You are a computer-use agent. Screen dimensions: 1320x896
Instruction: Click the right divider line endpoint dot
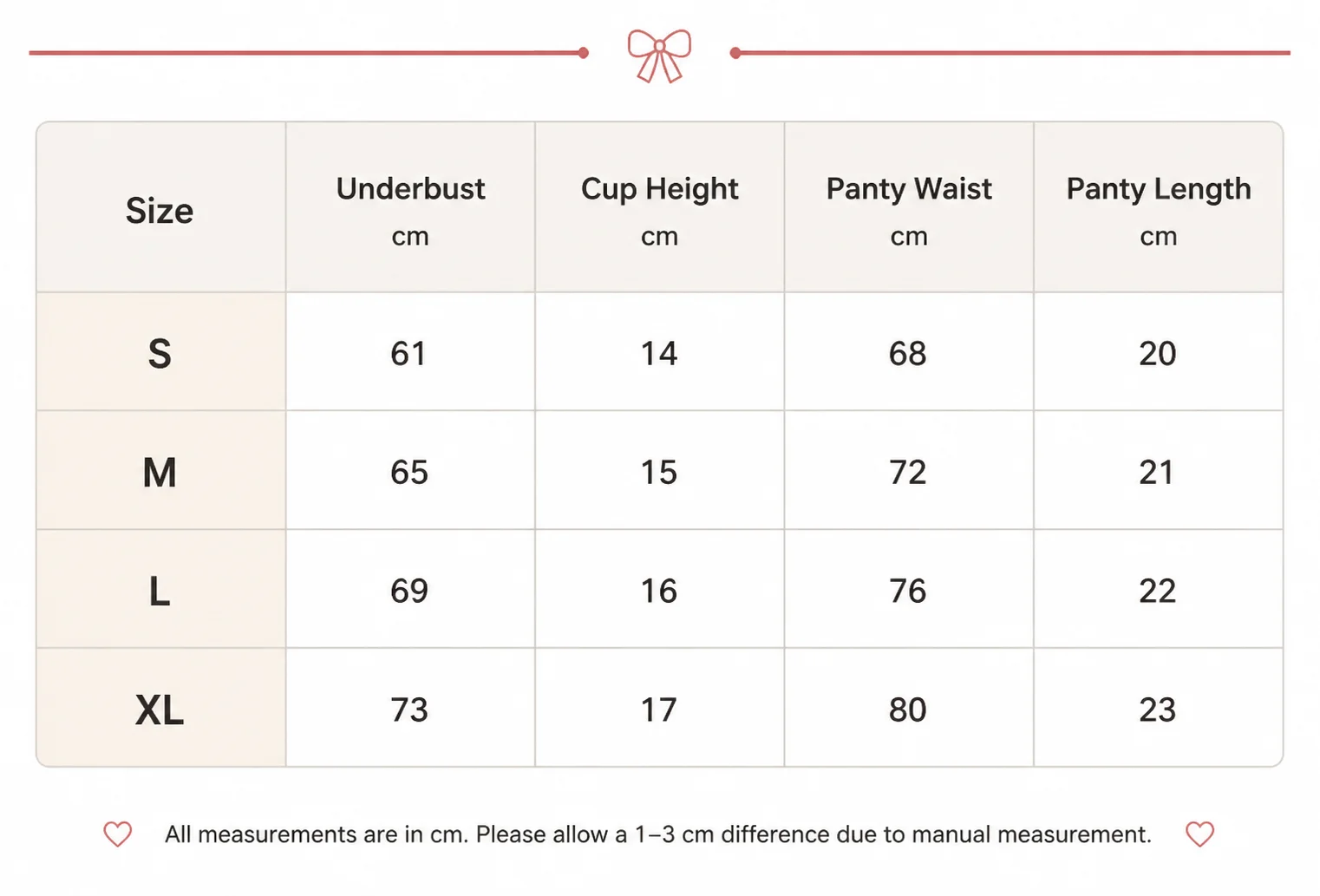click(x=735, y=53)
